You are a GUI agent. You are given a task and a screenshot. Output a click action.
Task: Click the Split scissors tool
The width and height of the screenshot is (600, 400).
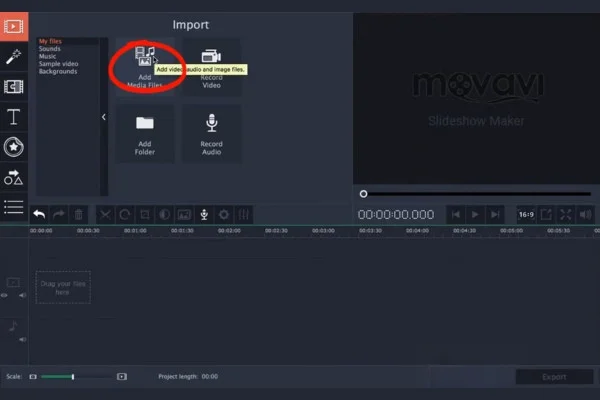[105, 214]
